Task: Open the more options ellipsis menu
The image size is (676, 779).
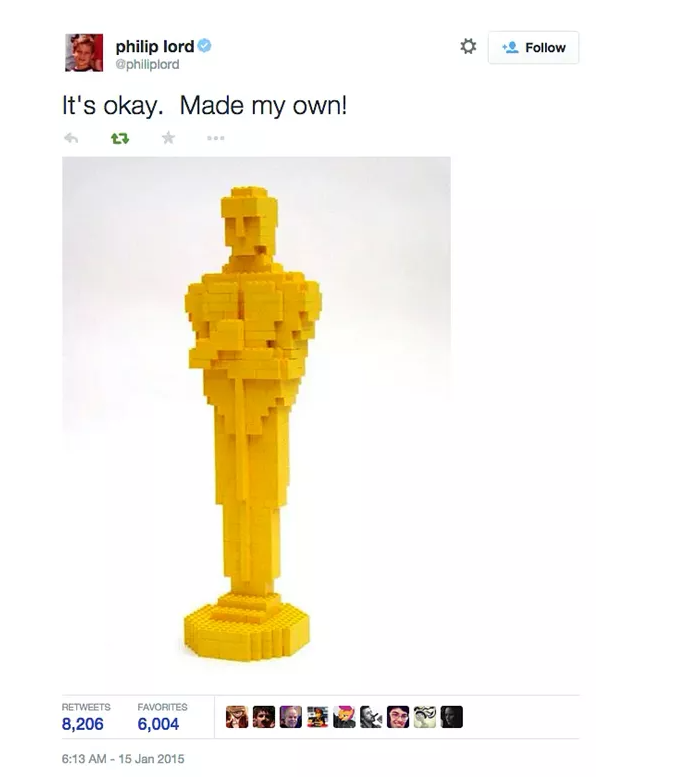Action: click(x=216, y=138)
